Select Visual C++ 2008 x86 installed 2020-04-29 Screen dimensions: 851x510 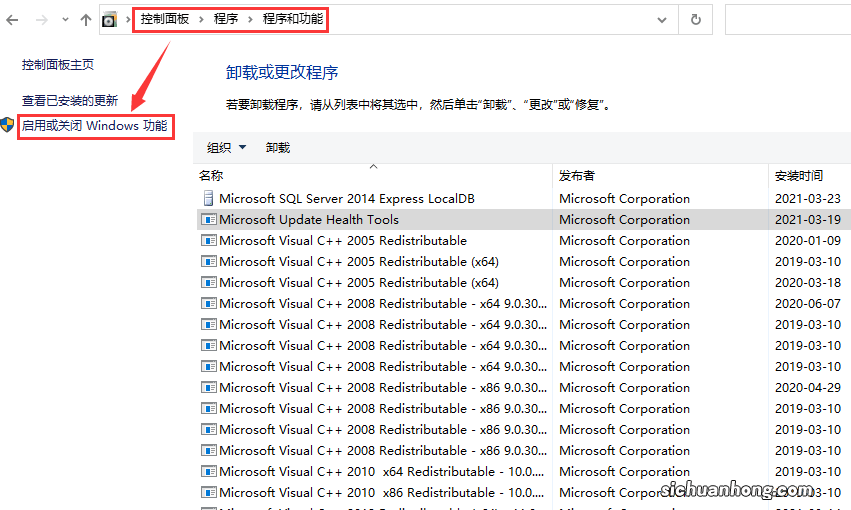pyautogui.click(x=383, y=387)
